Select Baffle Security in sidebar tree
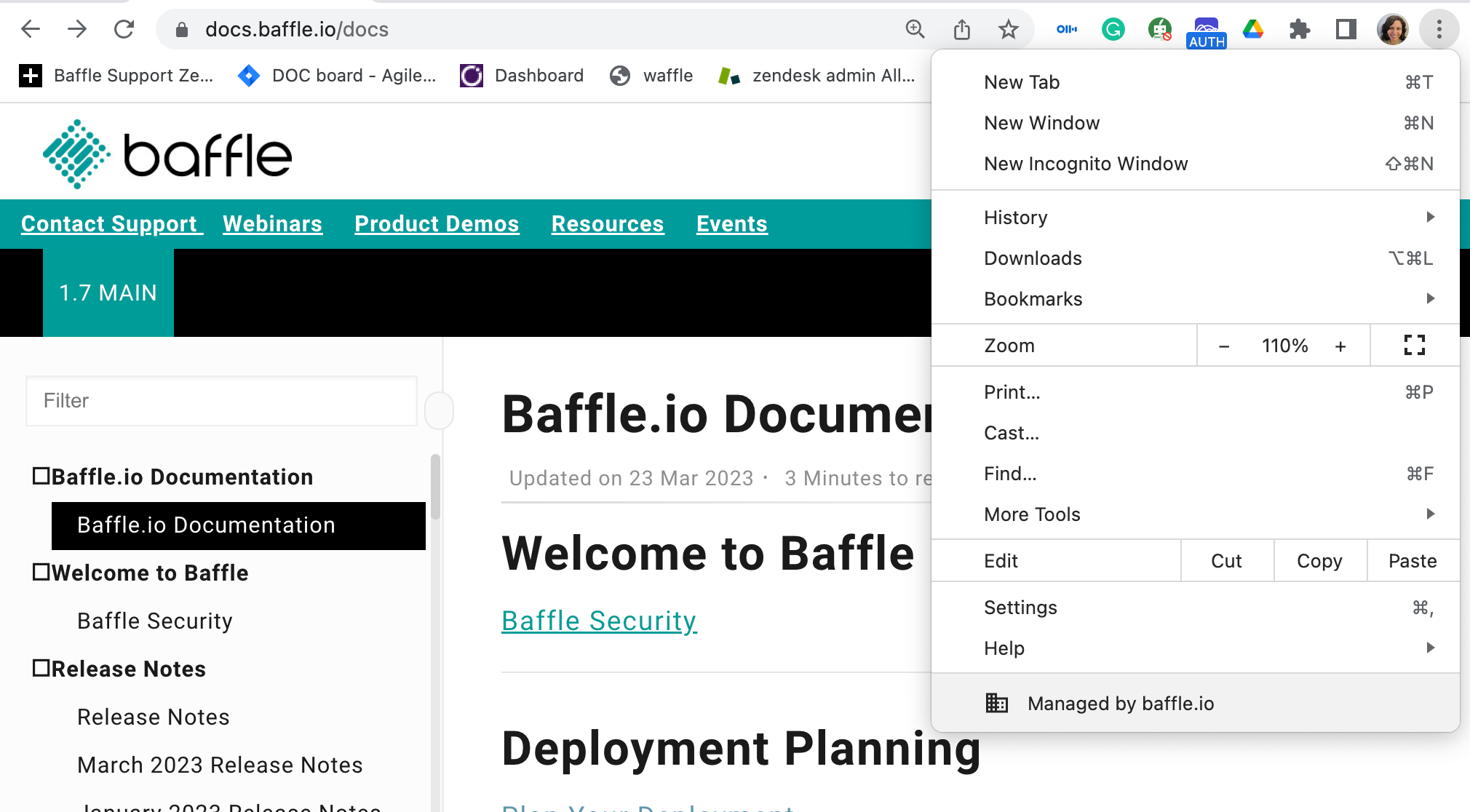 [155, 621]
